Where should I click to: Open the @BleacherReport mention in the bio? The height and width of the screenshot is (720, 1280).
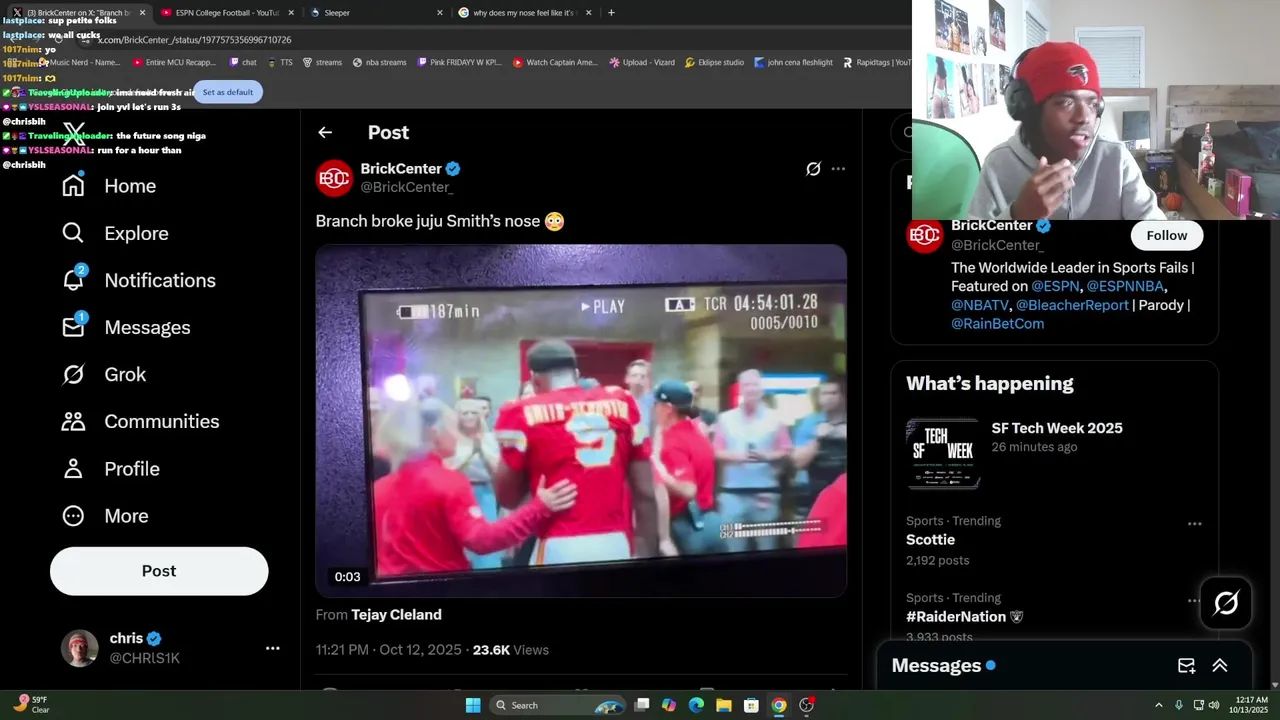tap(1072, 305)
